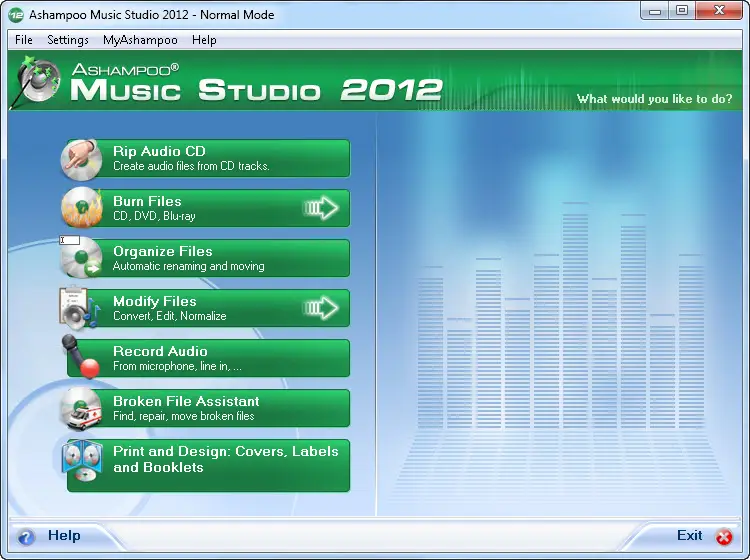Open the File menu

[x=23, y=40]
